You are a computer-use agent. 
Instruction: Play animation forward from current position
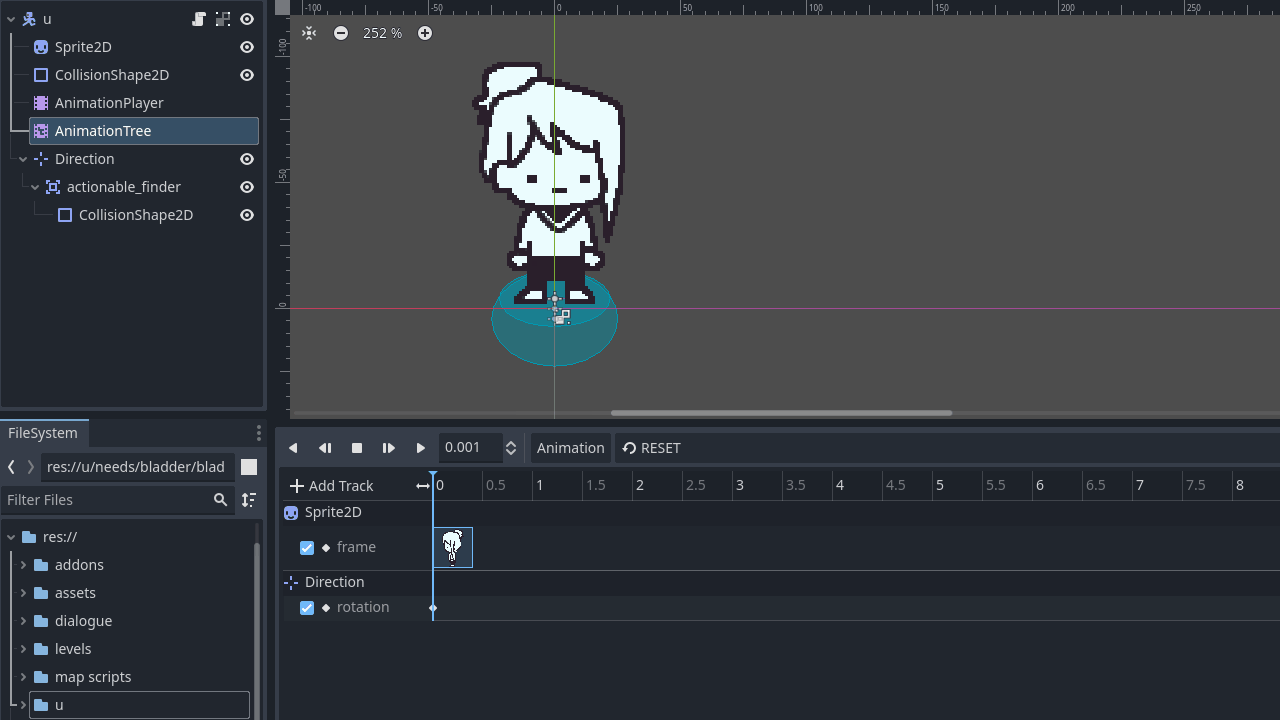point(421,448)
